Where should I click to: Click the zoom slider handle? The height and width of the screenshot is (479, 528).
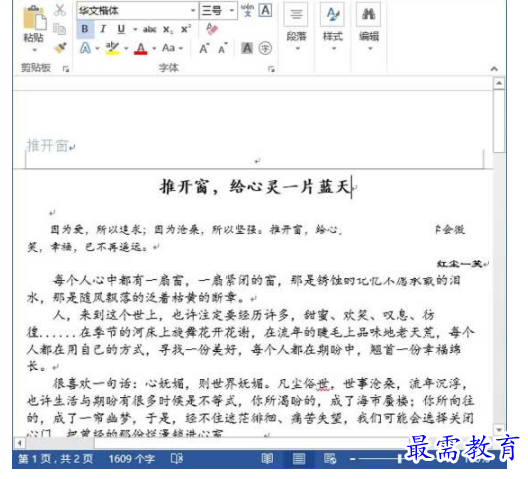399,459
